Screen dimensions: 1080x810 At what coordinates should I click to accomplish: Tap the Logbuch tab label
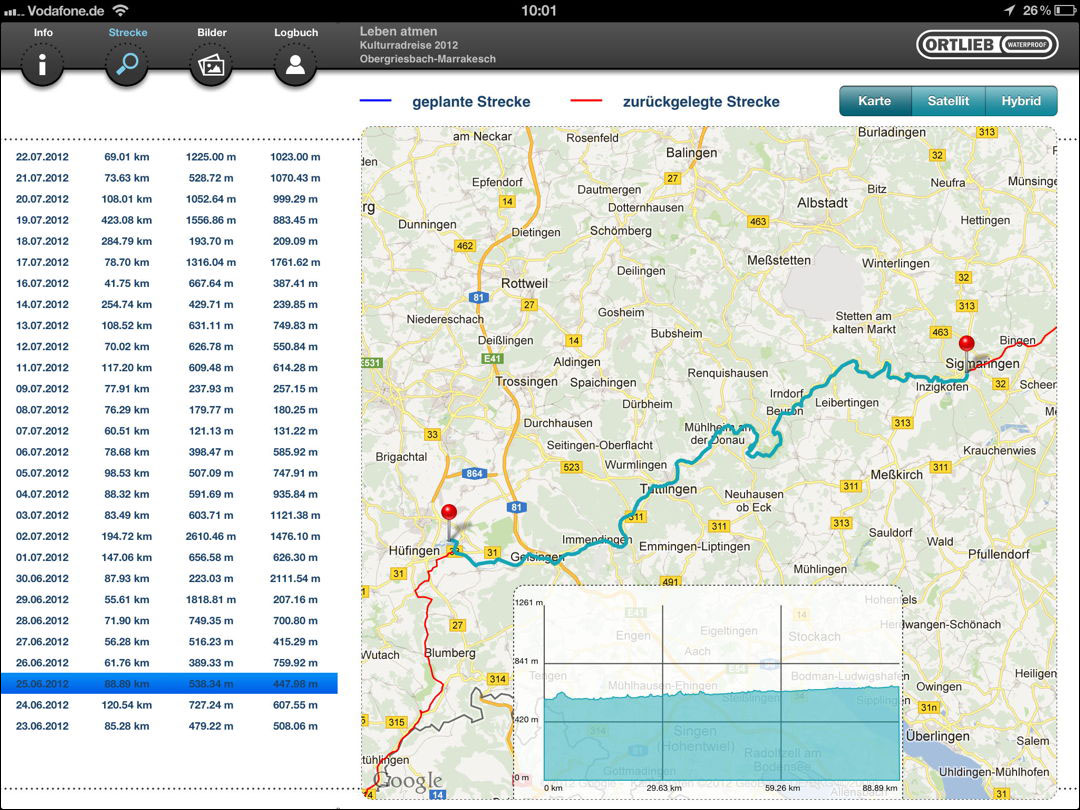click(296, 32)
